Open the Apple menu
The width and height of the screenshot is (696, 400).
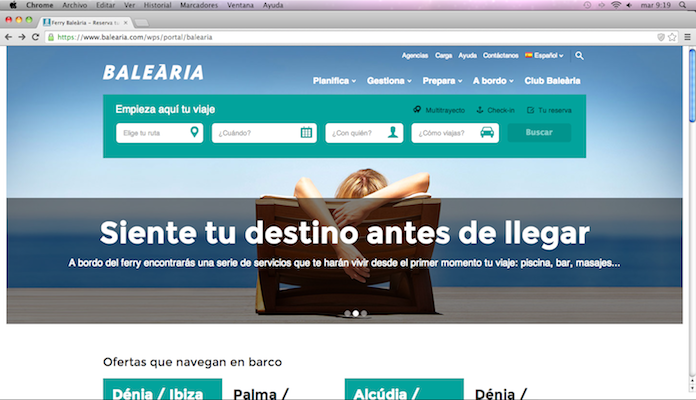click(13, 5)
